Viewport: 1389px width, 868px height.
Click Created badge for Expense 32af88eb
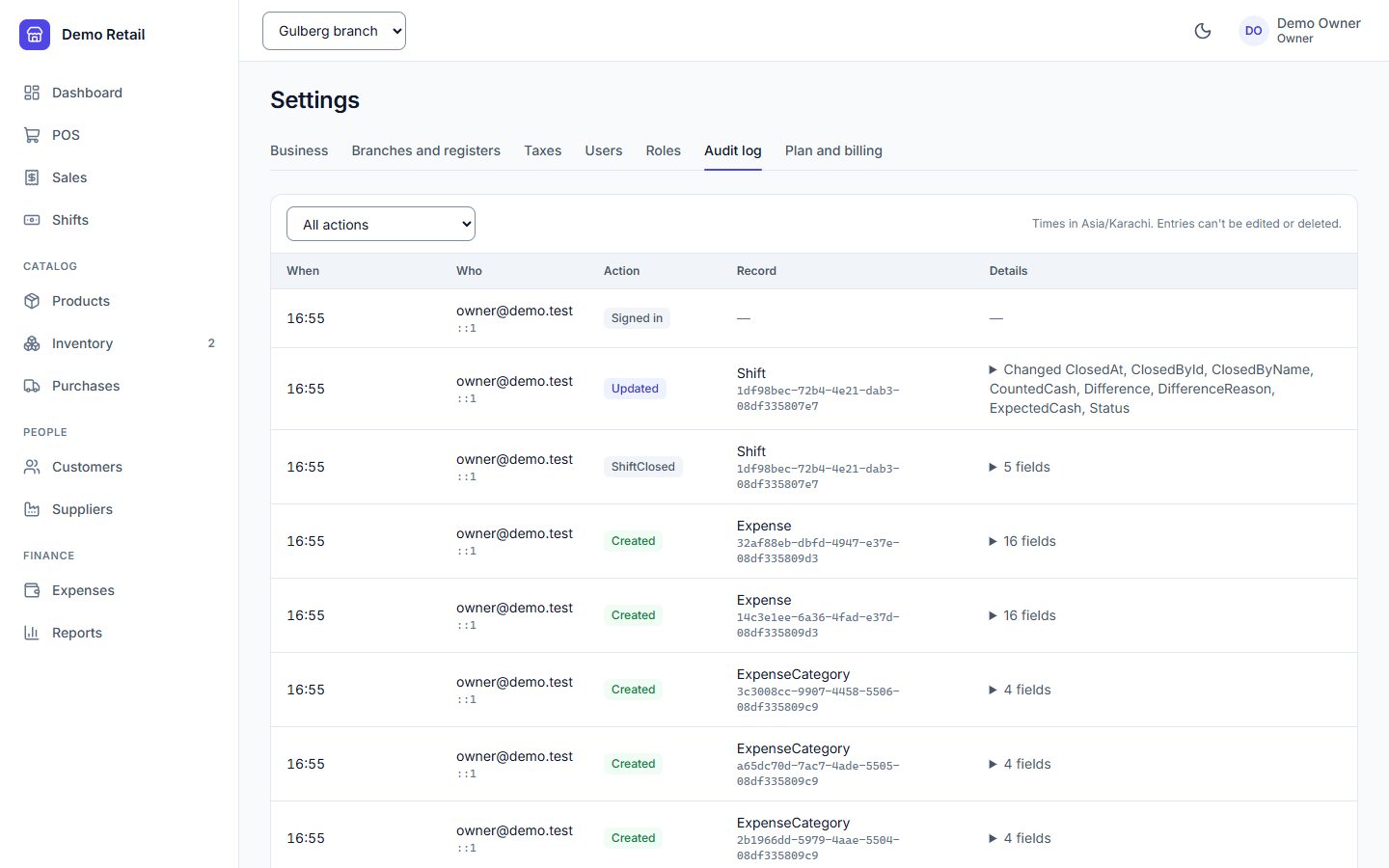pyautogui.click(x=633, y=541)
